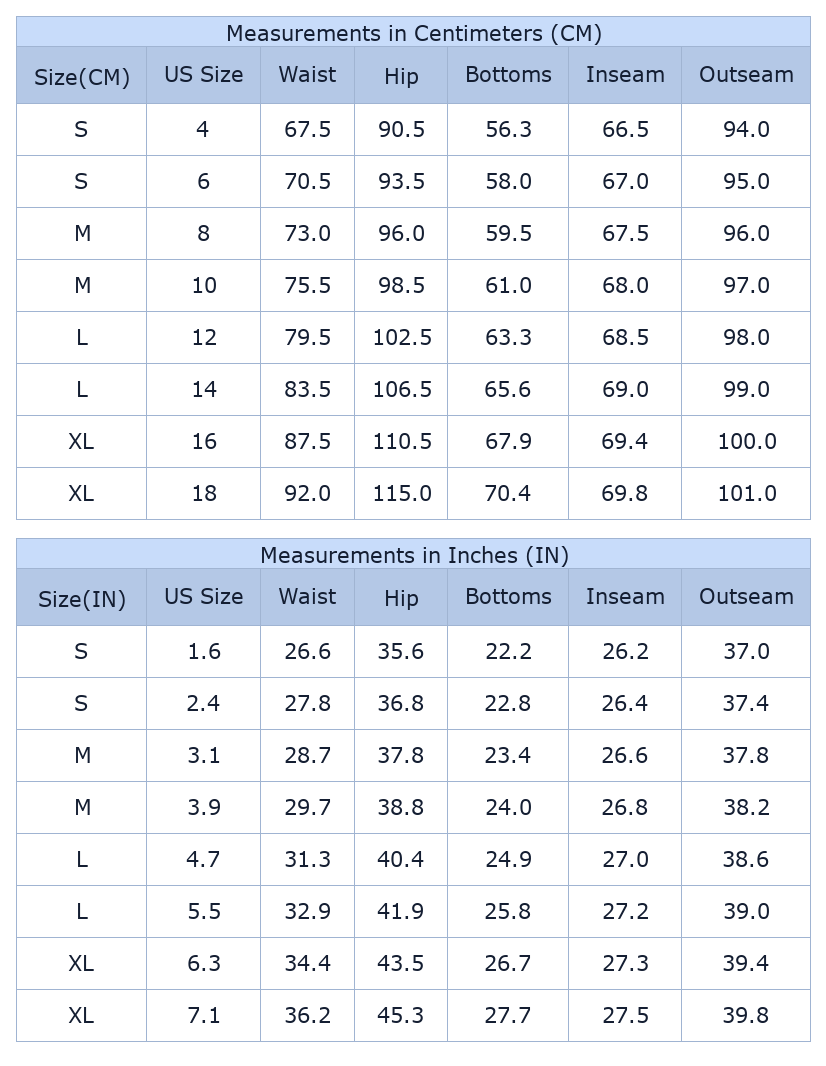Select the US Size value 1.6

[x=203, y=652]
